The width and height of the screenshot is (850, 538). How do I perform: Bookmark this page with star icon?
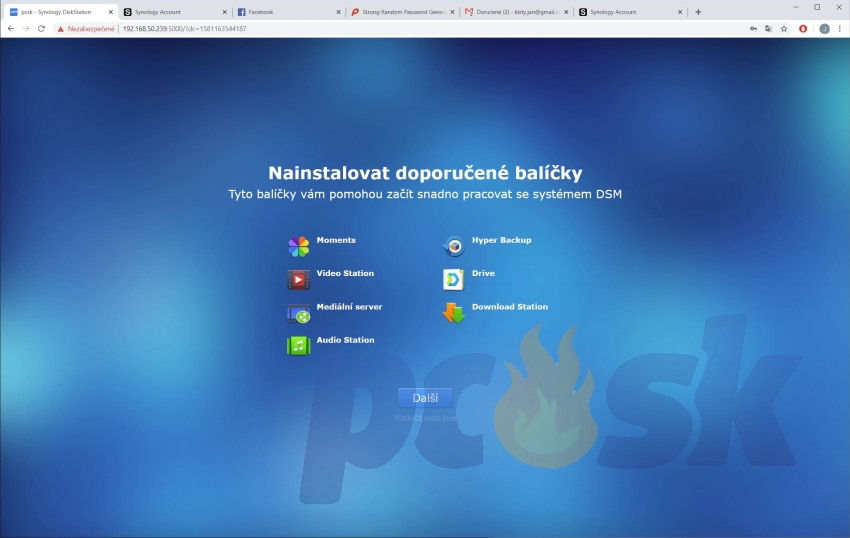coord(784,29)
